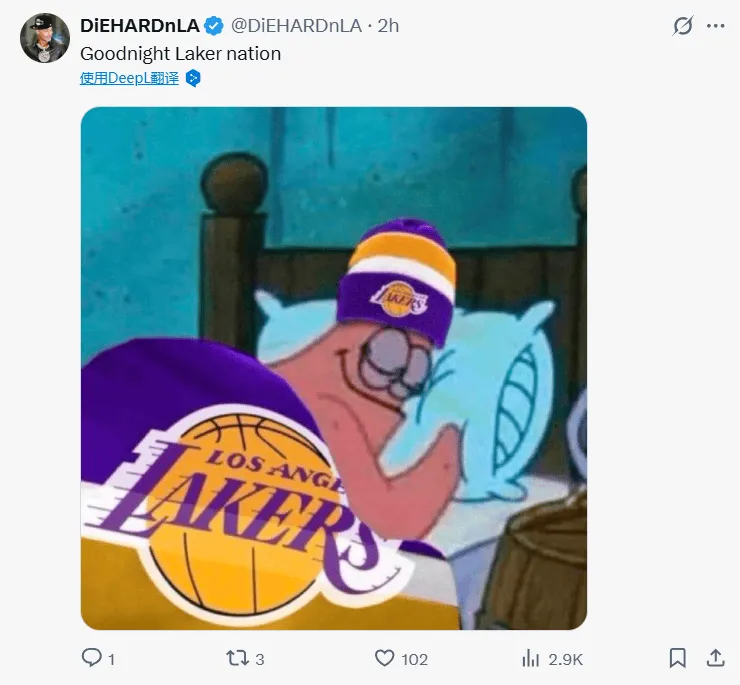The image size is (740, 685).
Task: Bookmark this tweet
Action: (x=677, y=658)
